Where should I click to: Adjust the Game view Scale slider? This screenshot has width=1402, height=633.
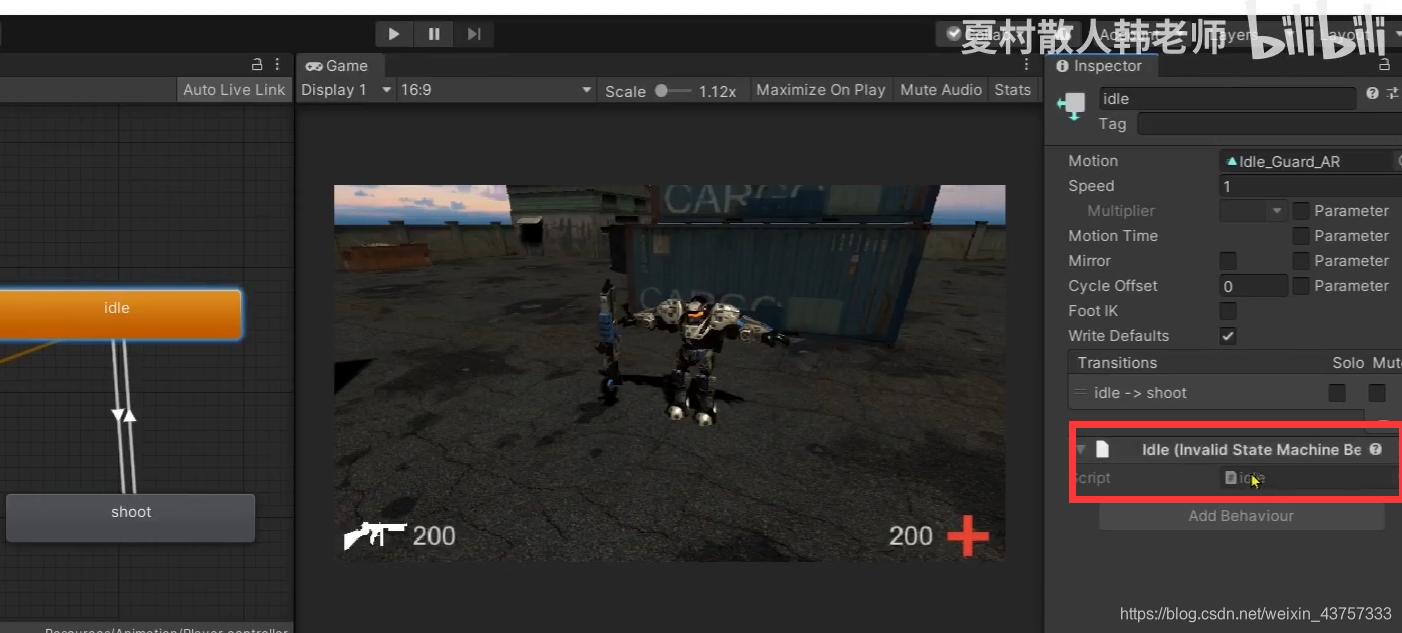(x=672, y=90)
